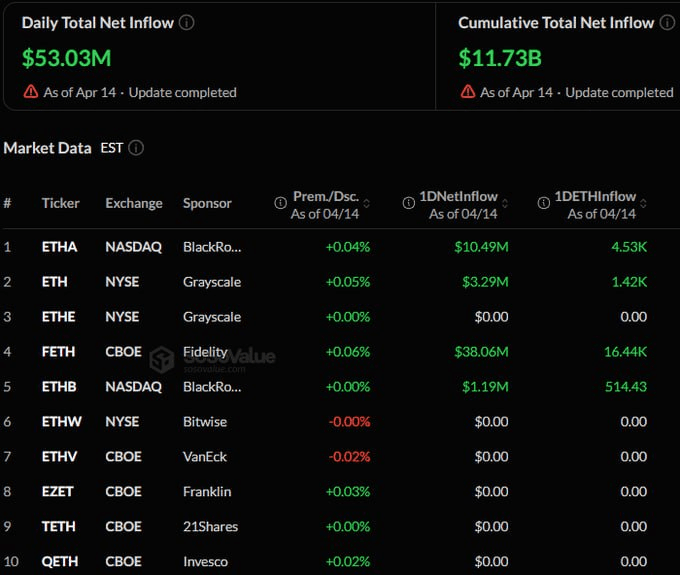
Task: Click info icon left of 1DNetInflow header
Action: (409, 203)
